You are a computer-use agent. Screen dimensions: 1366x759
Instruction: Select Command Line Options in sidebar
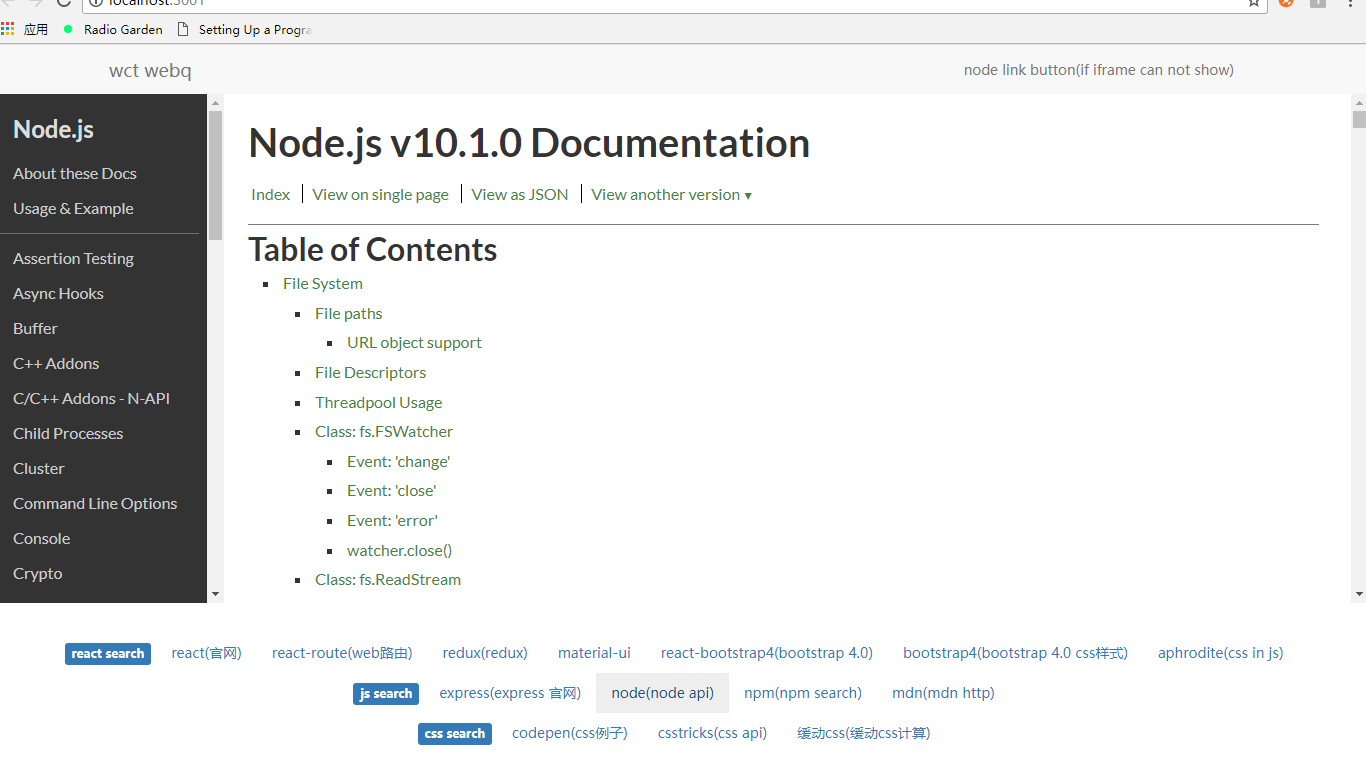[x=95, y=504]
